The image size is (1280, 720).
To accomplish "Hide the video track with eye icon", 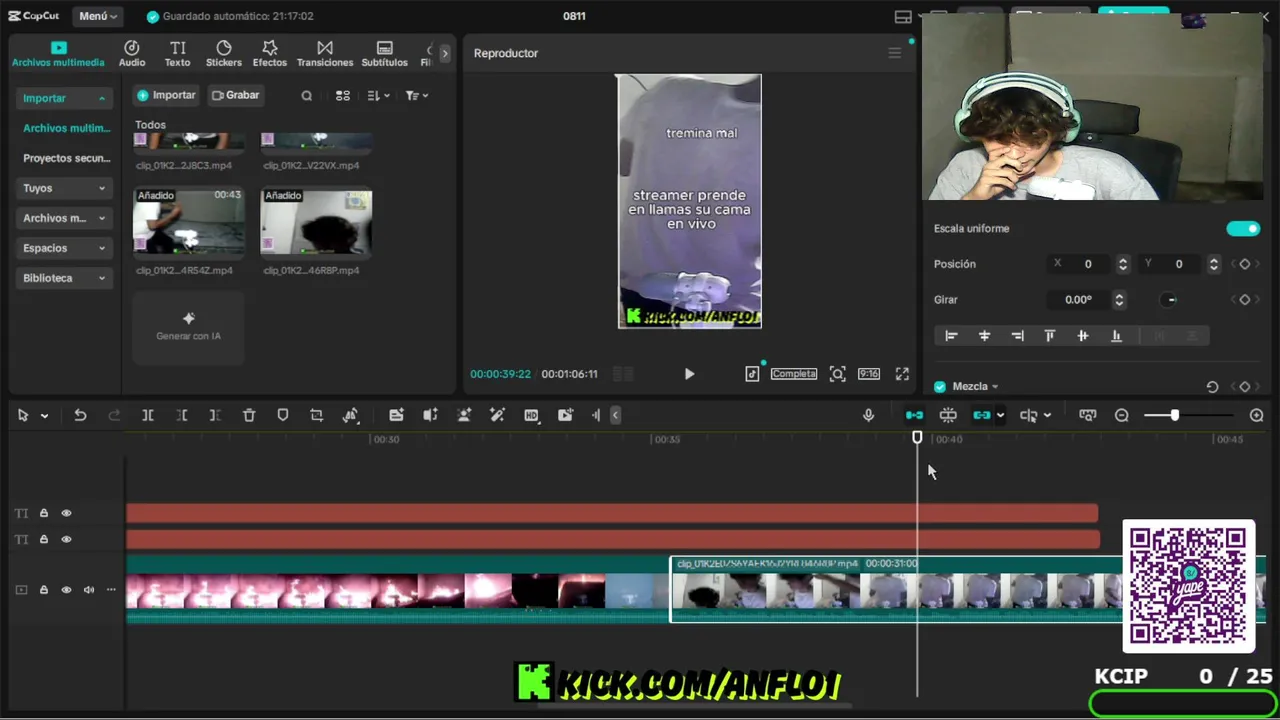I will [x=66, y=590].
